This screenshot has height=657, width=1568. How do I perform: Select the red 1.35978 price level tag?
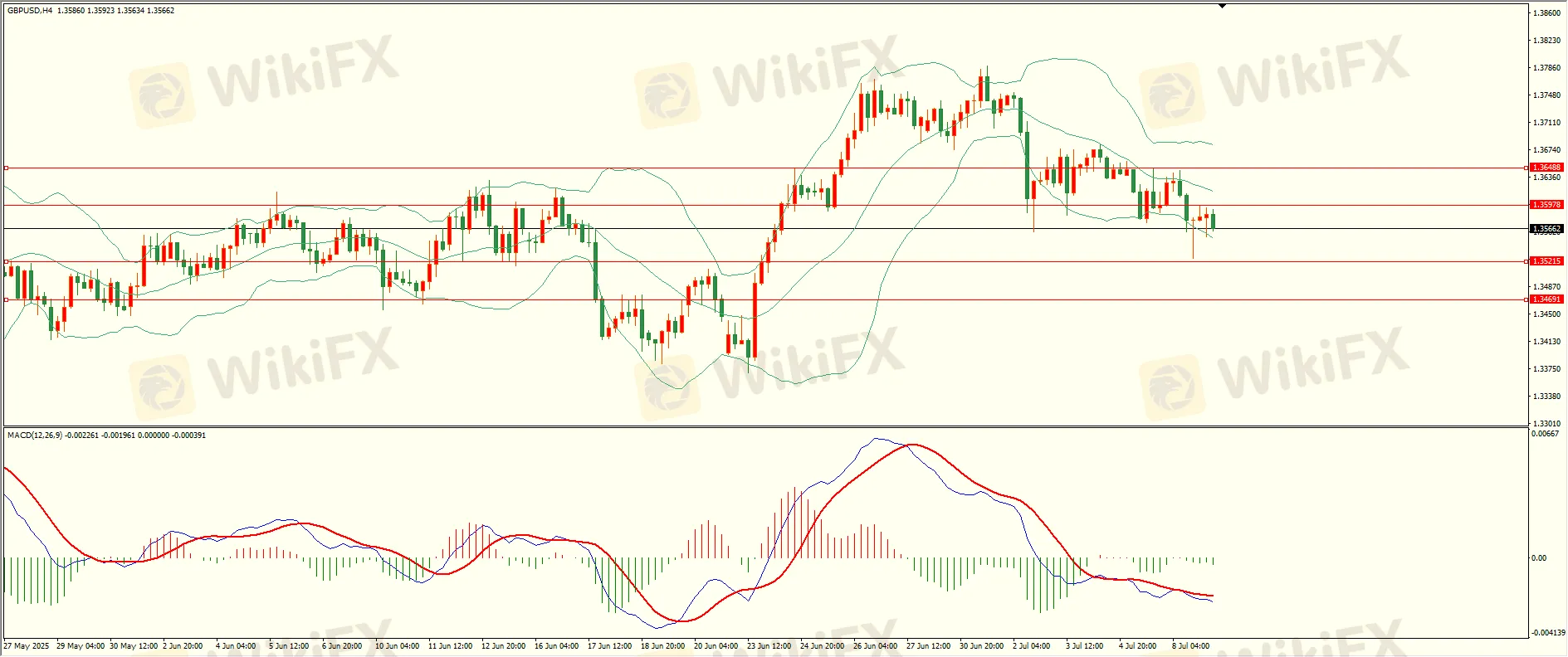click(x=1546, y=205)
